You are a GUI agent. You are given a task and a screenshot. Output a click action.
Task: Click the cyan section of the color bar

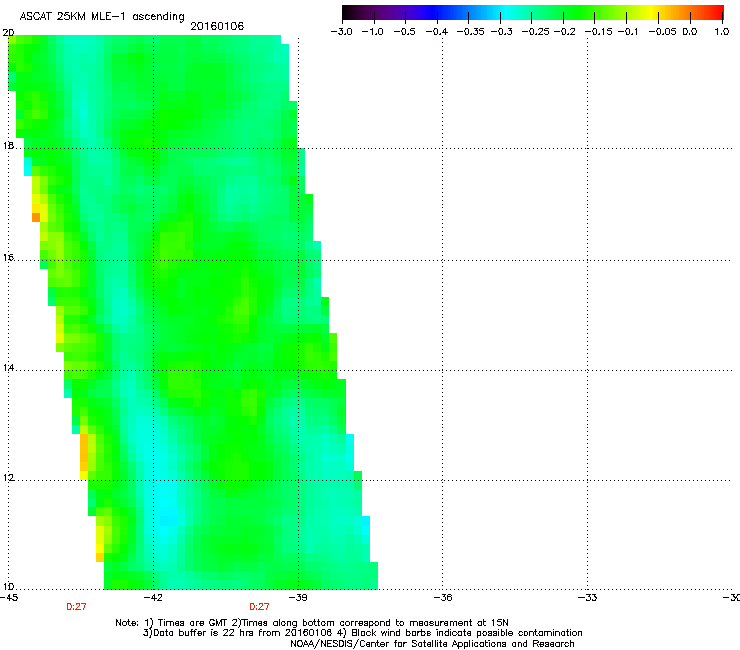click(x=505, y=13)
